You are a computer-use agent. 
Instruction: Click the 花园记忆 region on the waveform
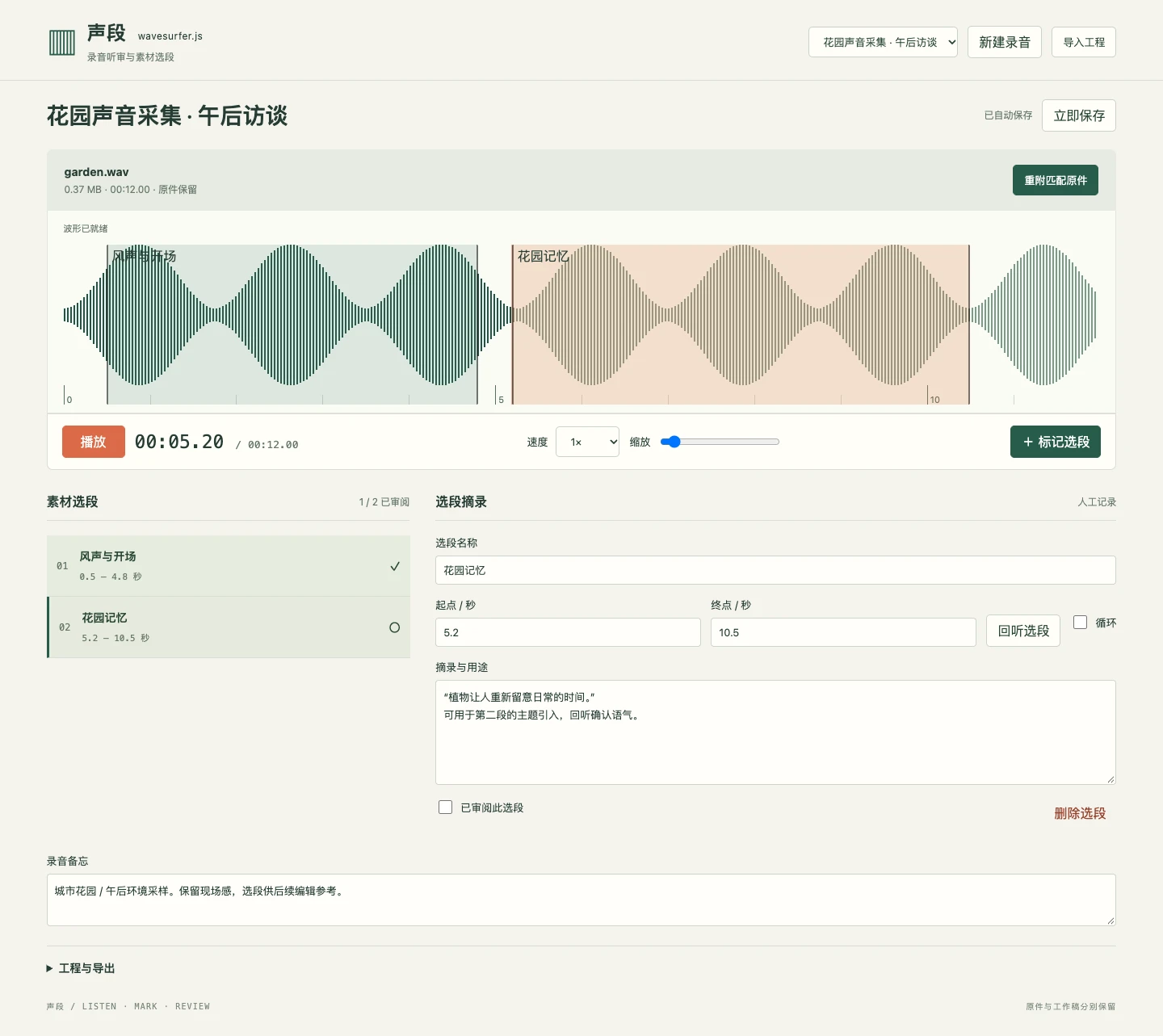(741, 325)
